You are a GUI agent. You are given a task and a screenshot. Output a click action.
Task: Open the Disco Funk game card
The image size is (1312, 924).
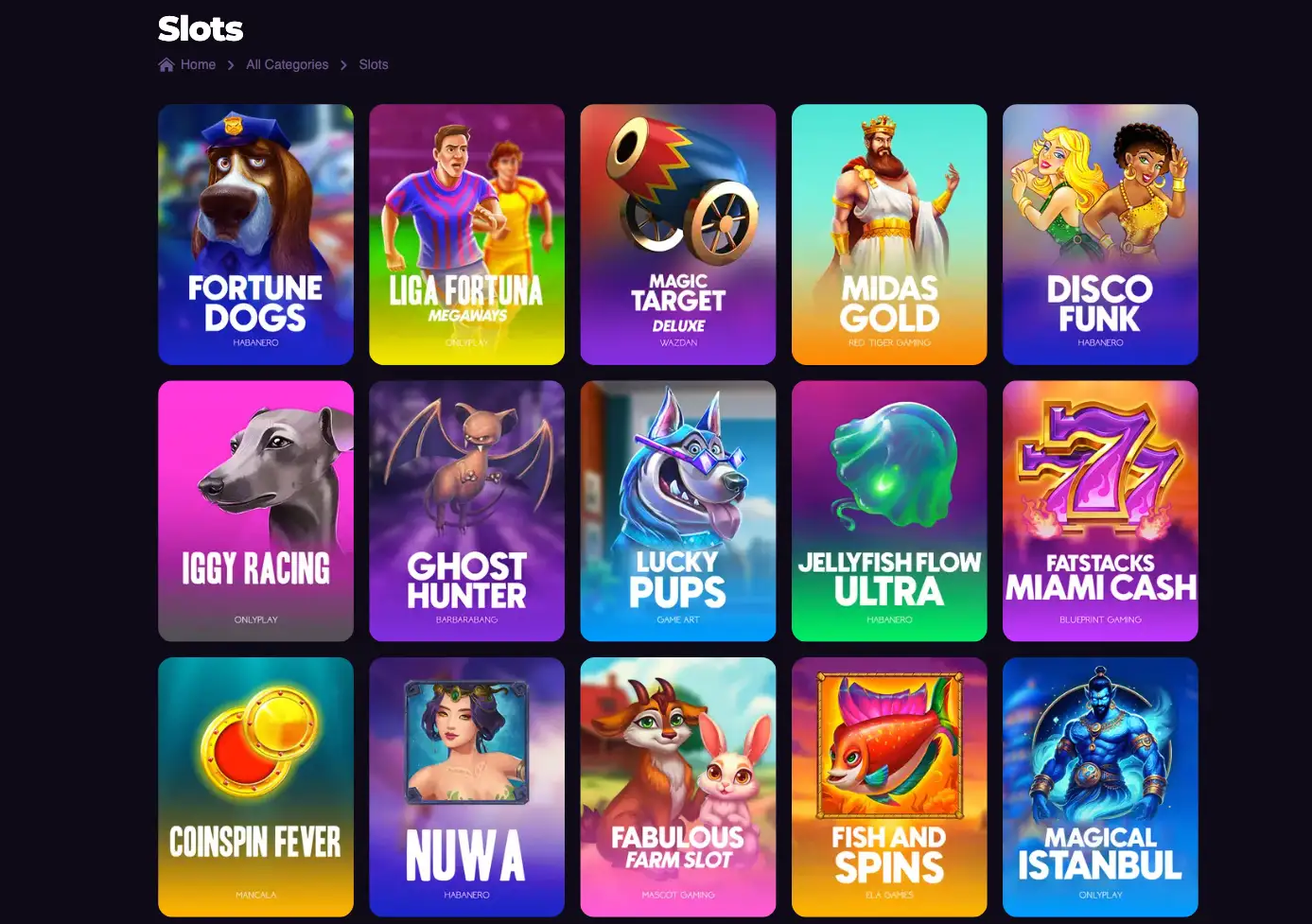[1100, 235]
